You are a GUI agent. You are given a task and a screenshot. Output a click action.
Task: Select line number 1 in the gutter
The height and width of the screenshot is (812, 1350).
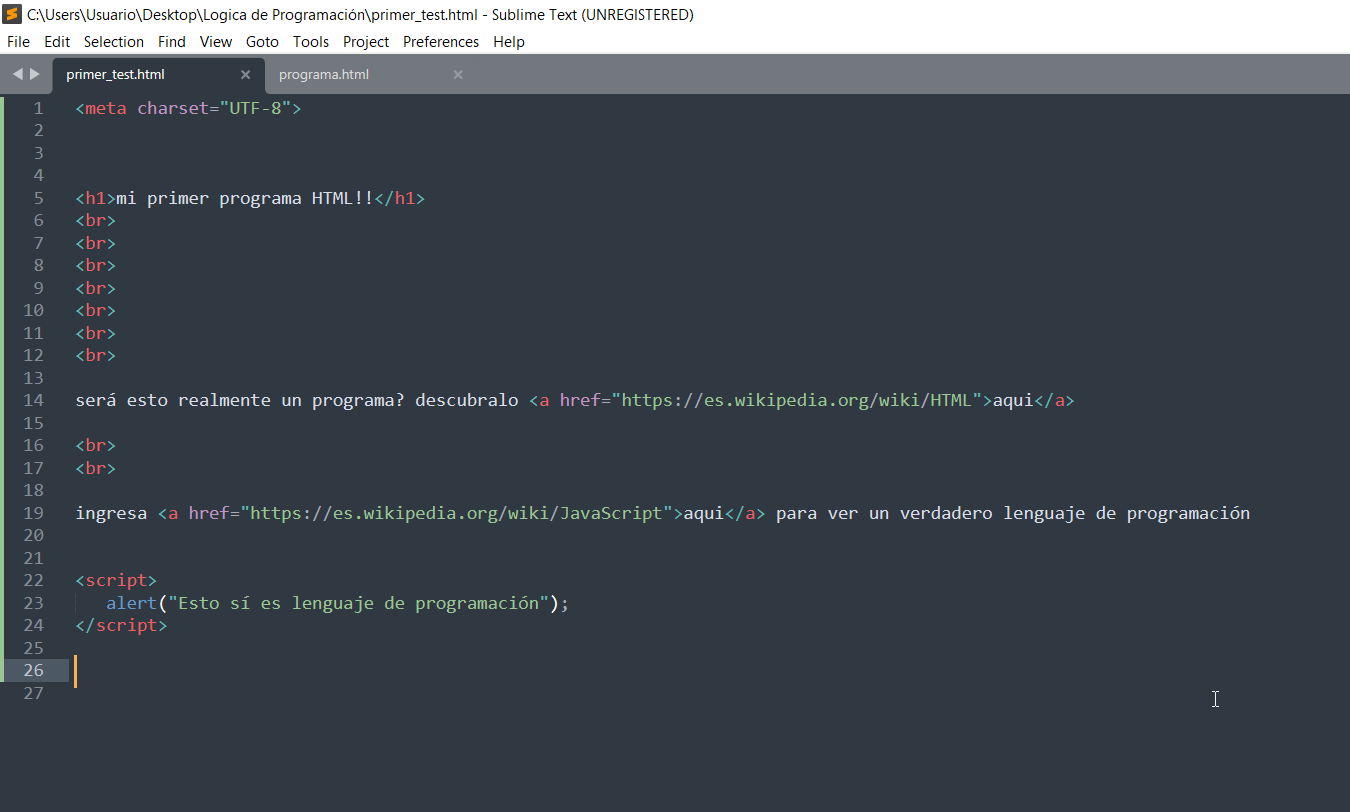(x=38, y=108)
